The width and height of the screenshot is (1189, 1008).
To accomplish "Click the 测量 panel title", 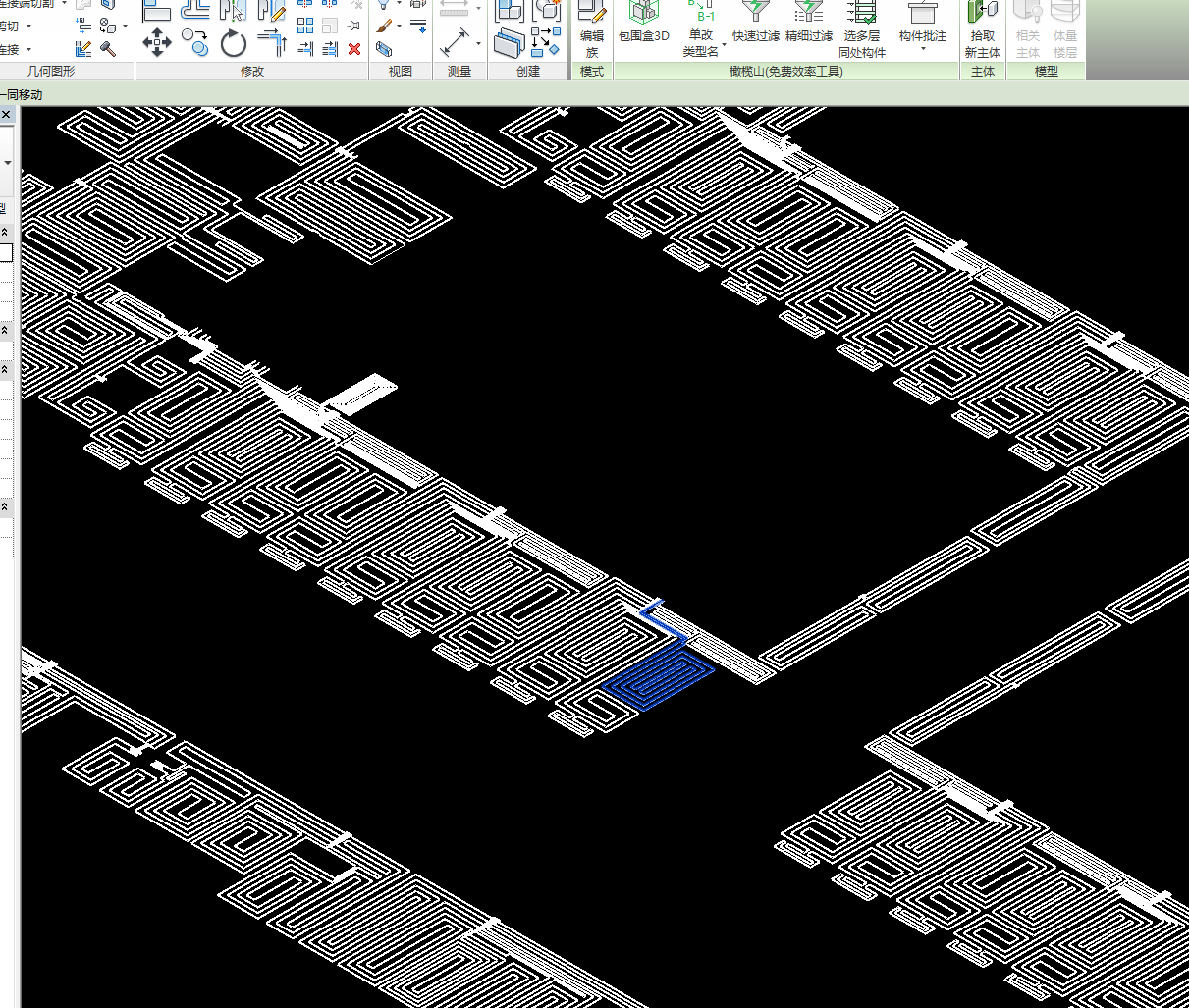I will pyautogui.click(x=459, y=71).
